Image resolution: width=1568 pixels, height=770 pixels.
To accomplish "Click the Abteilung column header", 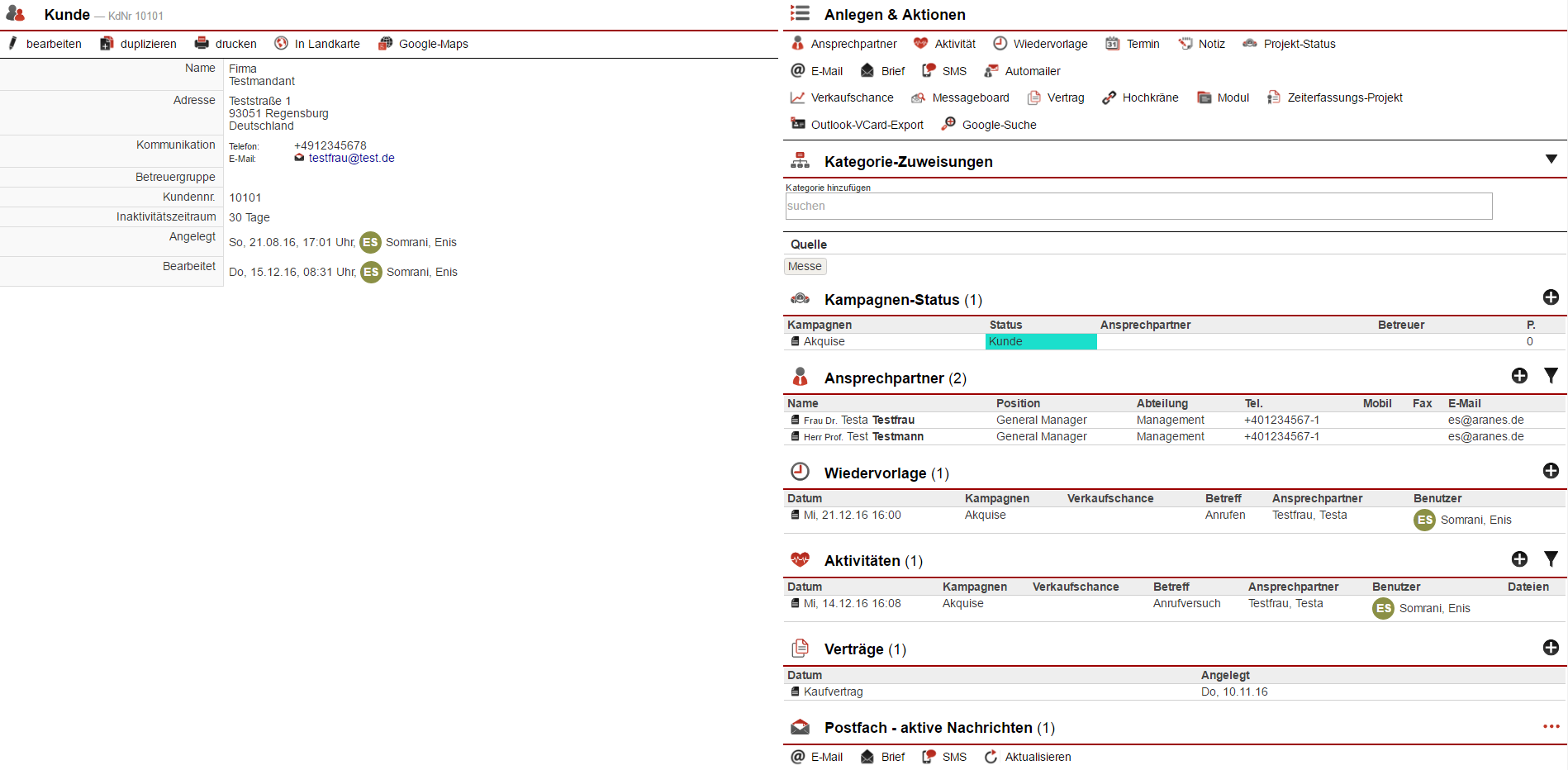I will pos(1162,403).
